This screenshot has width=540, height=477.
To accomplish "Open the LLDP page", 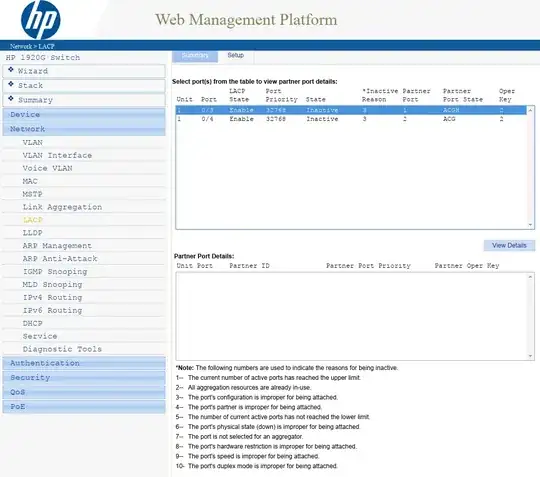I will pyautogui.click(x=32, y=233).
